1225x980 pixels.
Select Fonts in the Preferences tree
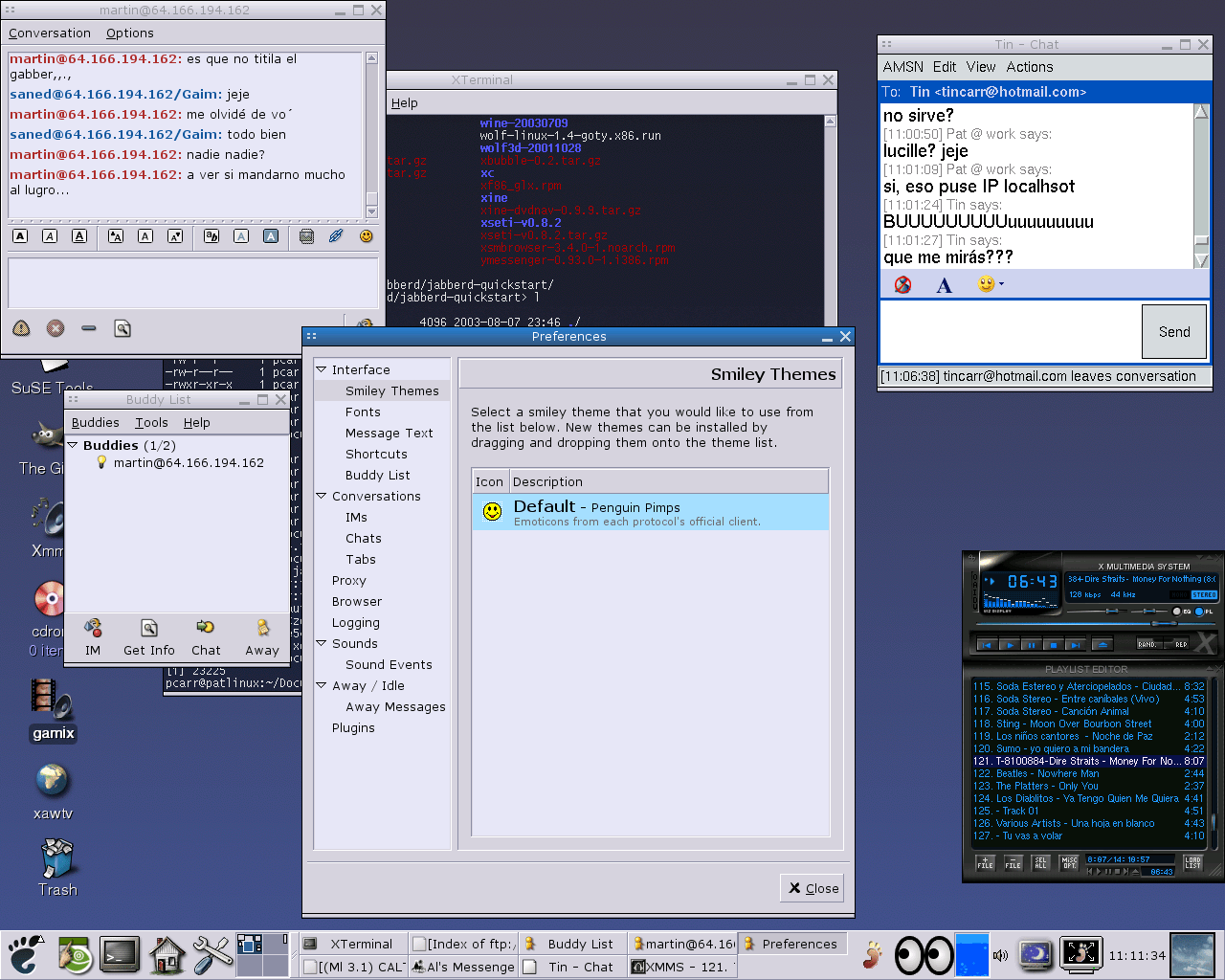pos(363,412)
